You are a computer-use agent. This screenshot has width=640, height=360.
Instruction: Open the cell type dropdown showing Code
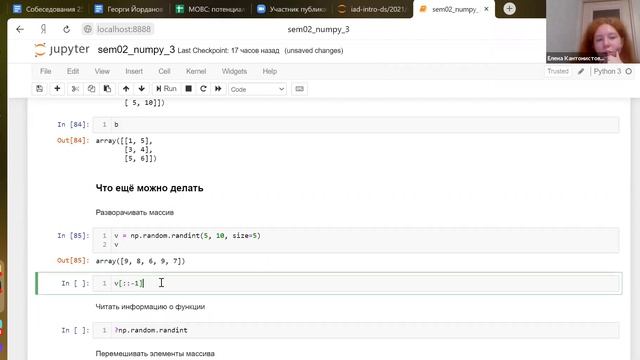(257, 89)
